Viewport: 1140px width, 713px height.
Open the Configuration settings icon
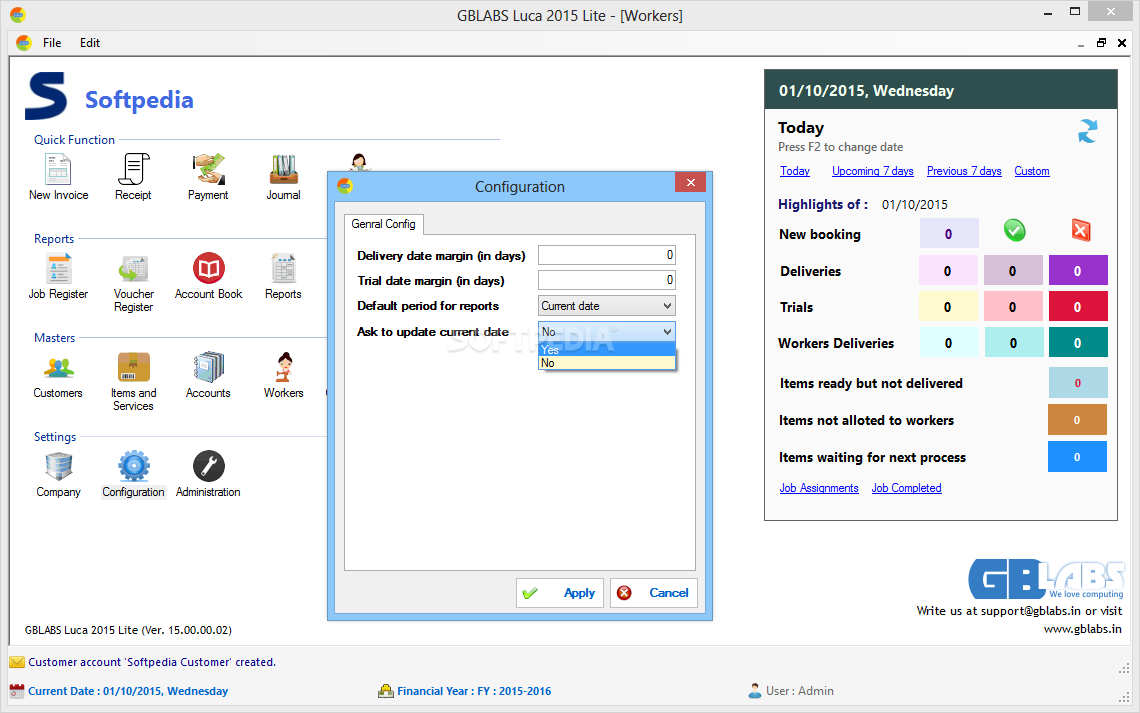(x=134, y=474)
